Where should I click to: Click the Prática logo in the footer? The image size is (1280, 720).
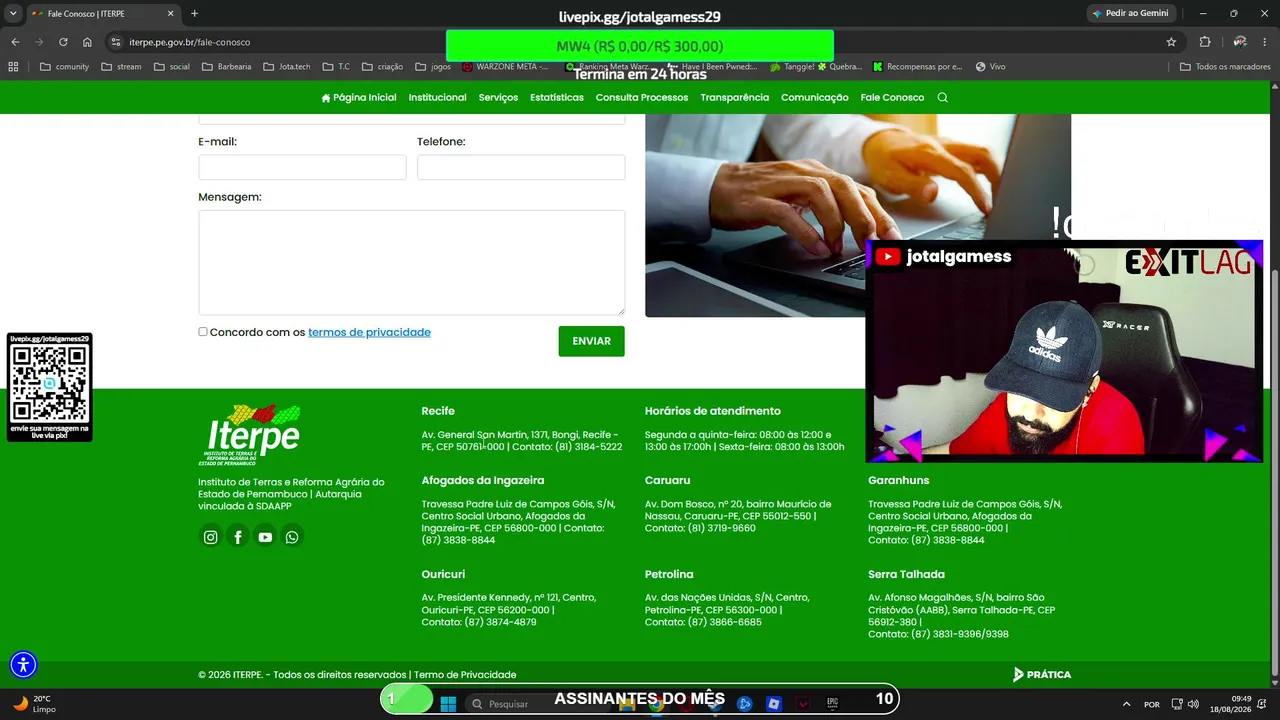point(1042,675)
